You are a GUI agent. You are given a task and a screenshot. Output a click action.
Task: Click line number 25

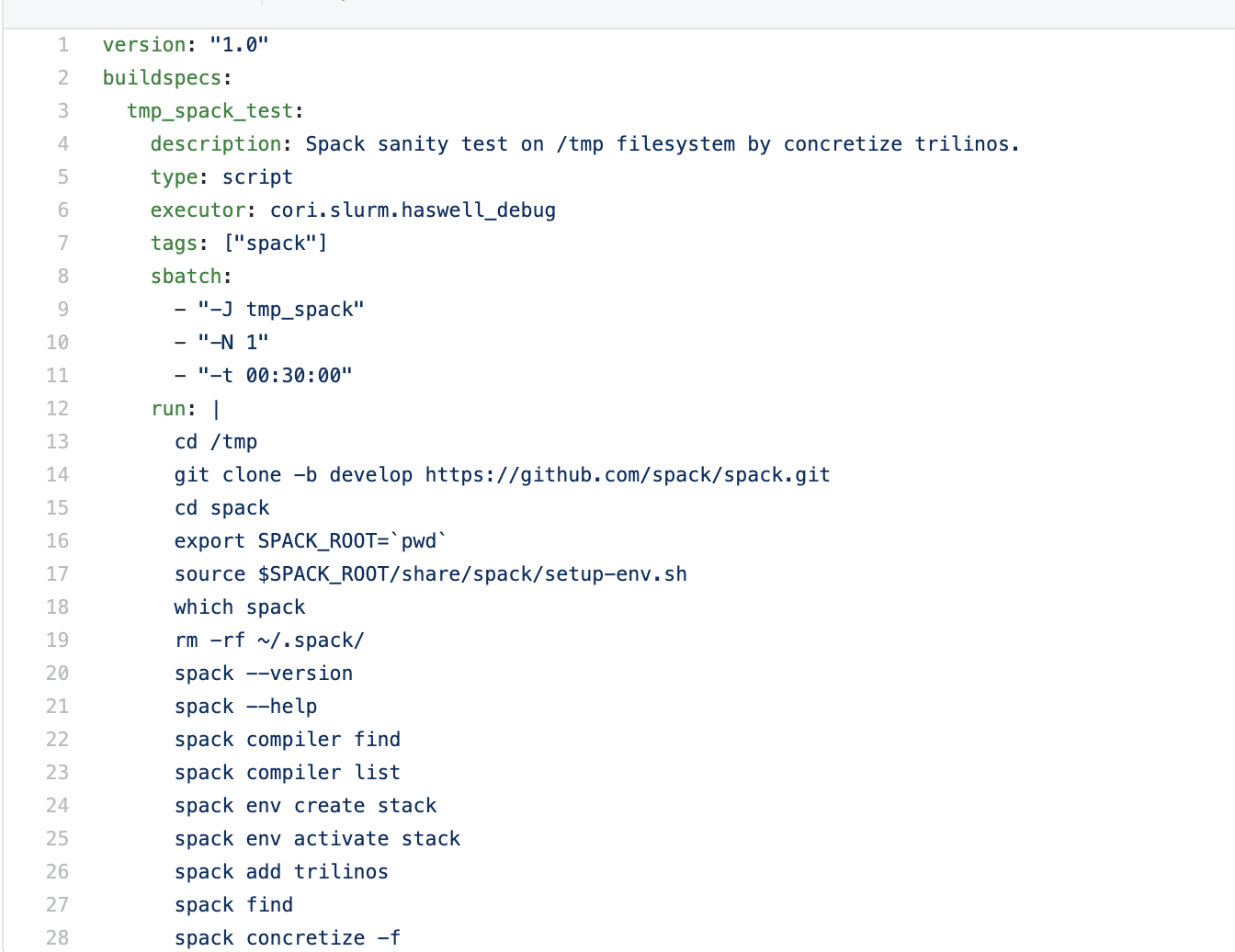coord(58,838)
